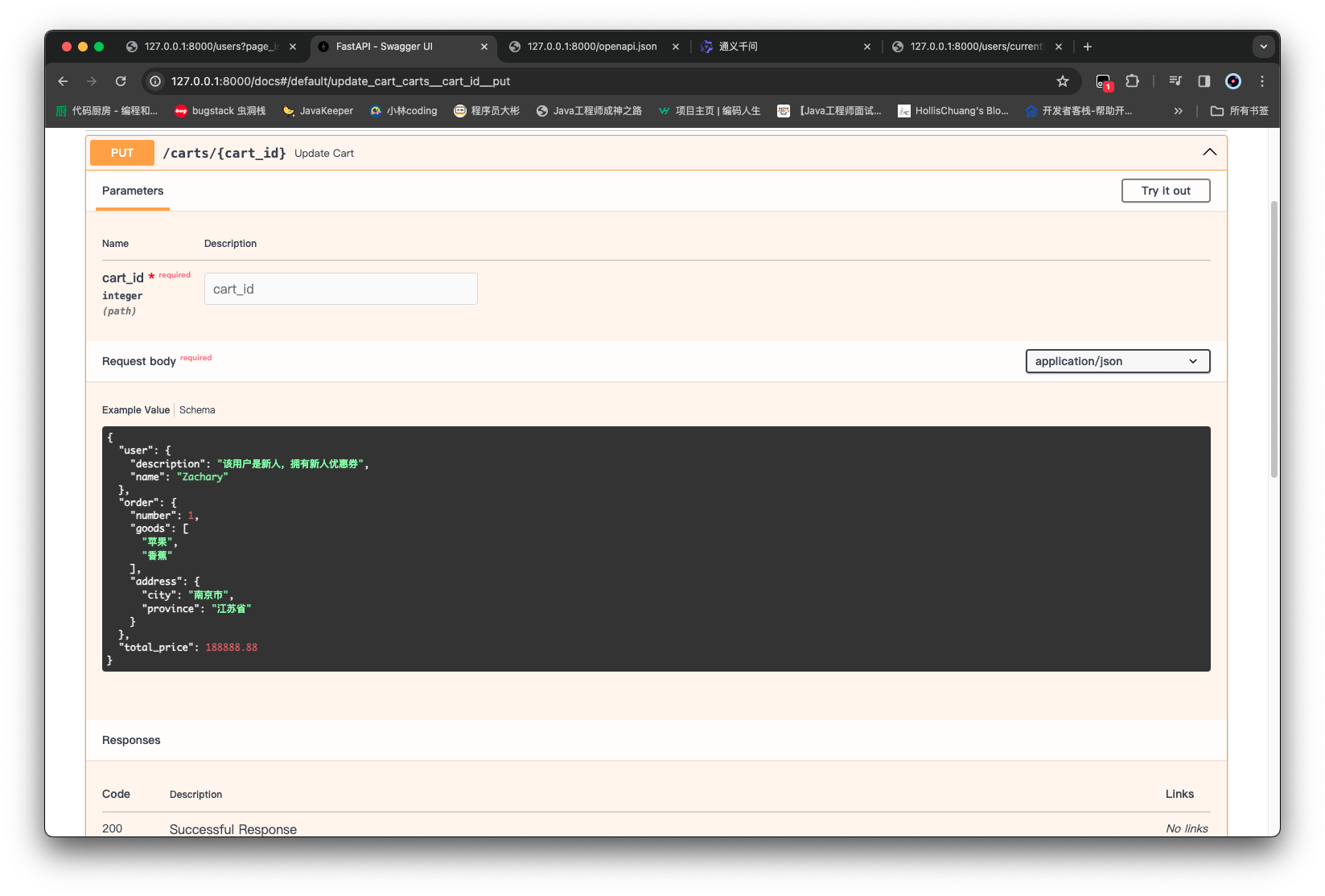Go forward in browser history

pos(92,81)
